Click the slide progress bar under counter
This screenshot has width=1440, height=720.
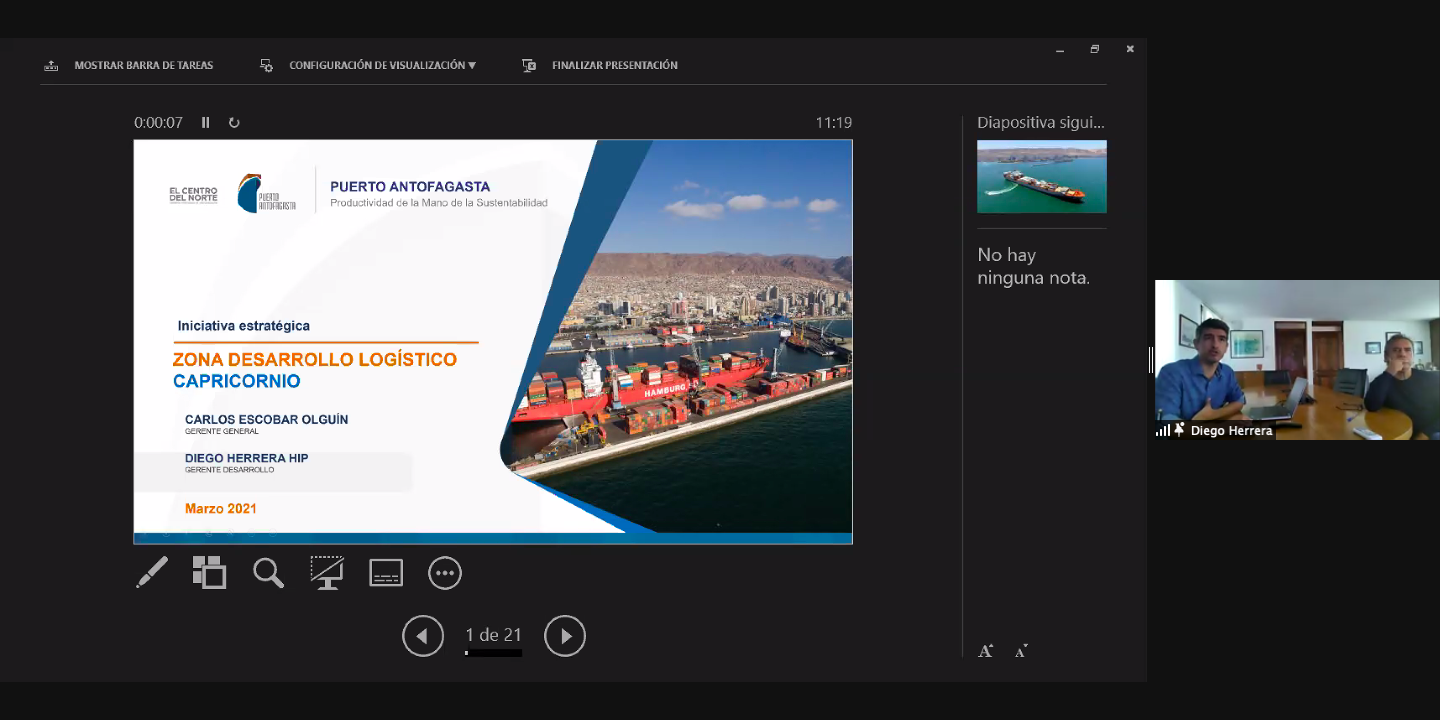pyautogui.click(x=493, y=653)
